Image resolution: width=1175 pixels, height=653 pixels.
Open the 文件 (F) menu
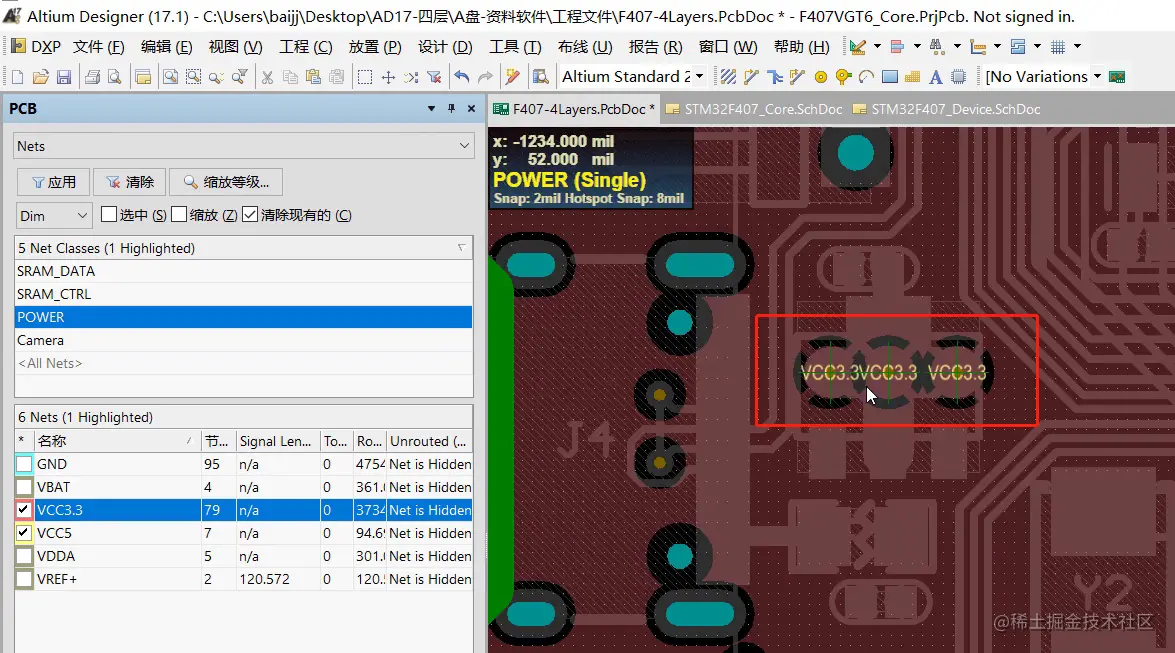[98, 46]
